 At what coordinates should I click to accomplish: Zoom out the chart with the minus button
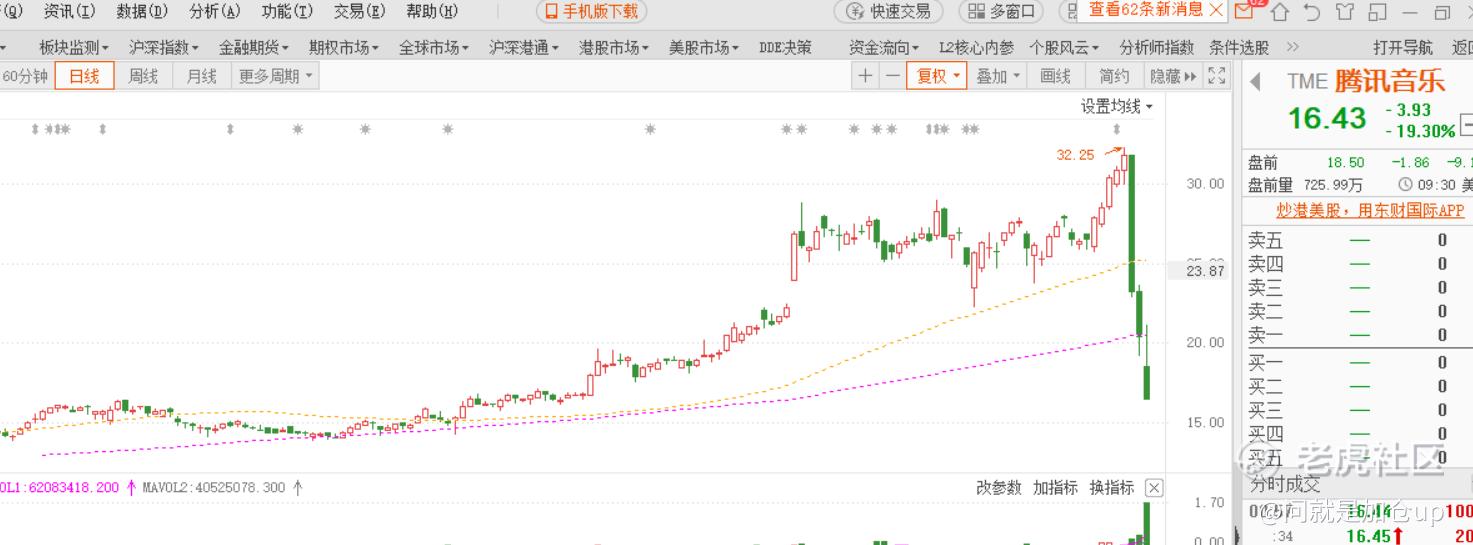tap(892, 76)
